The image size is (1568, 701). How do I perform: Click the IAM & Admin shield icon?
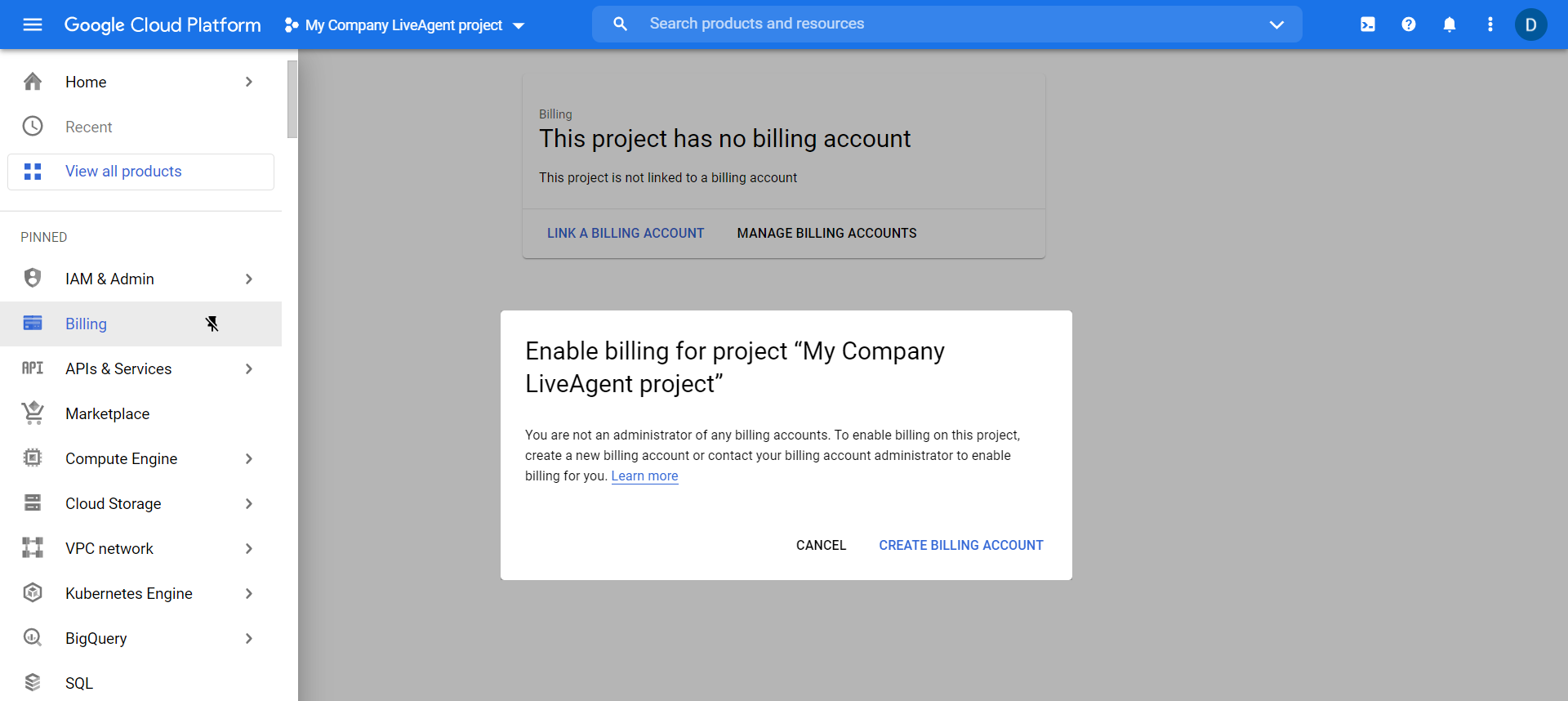pos(33,279)
